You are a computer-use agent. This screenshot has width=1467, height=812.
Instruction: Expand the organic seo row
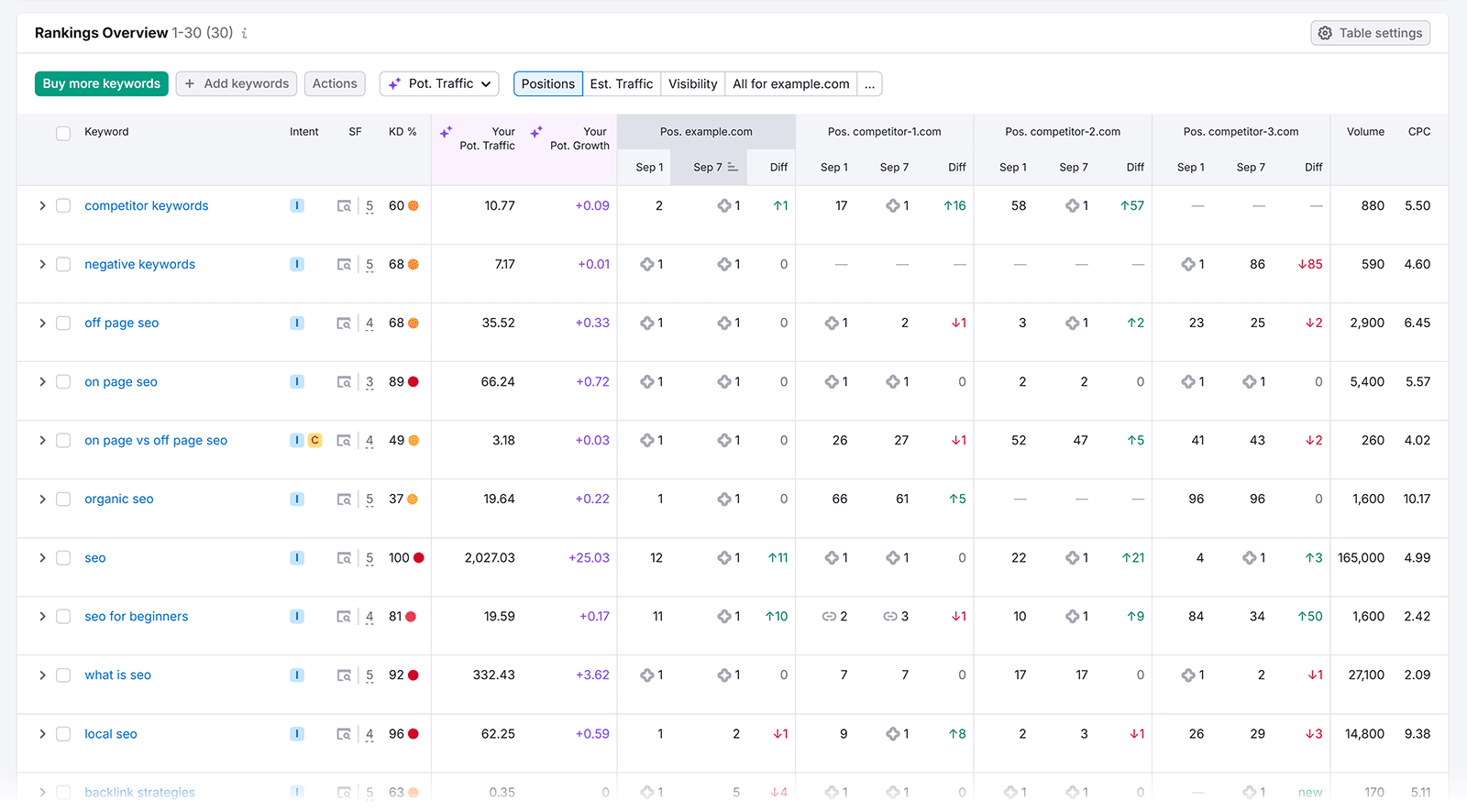(x=42, y=499)
